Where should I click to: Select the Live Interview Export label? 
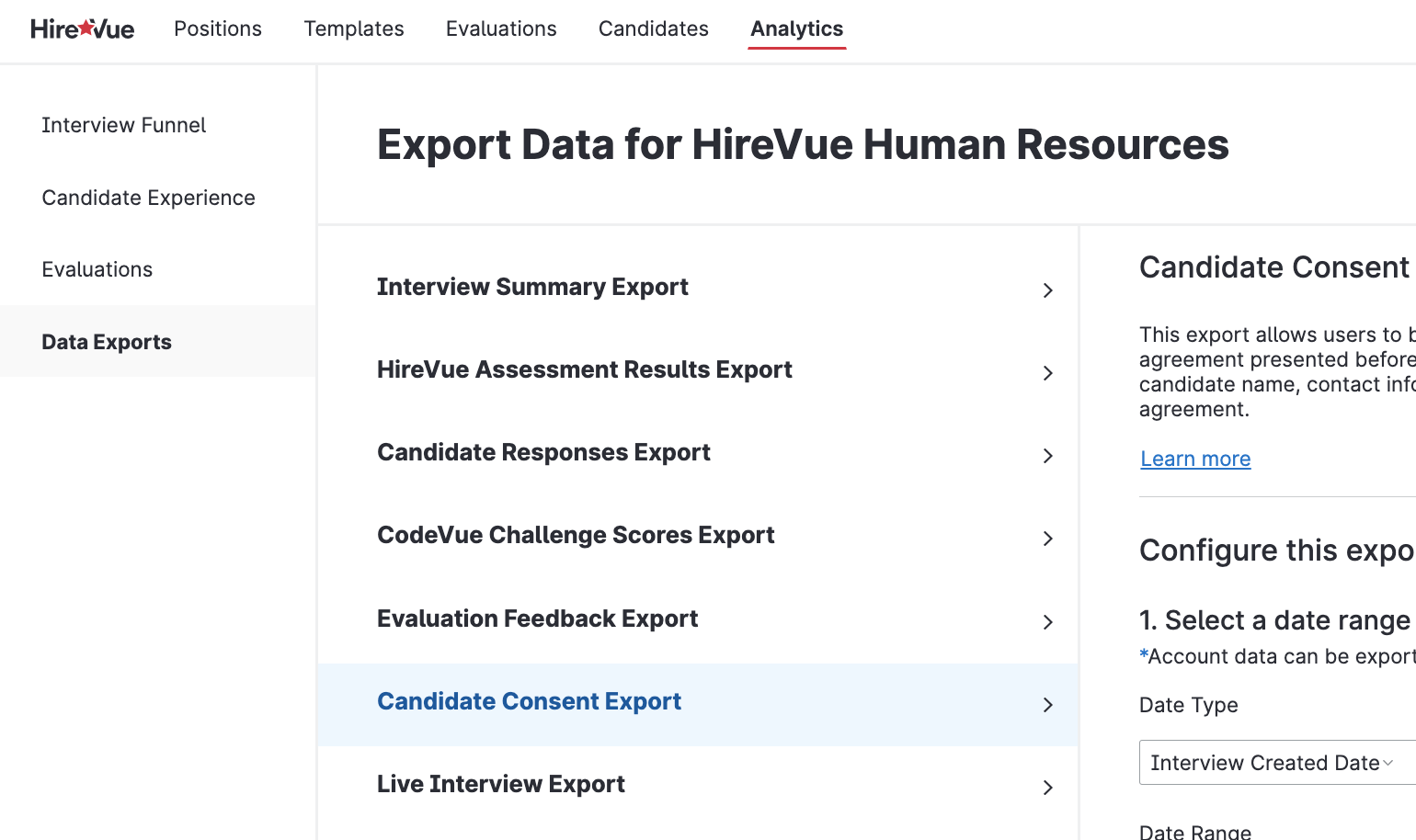tap(501, 784)
